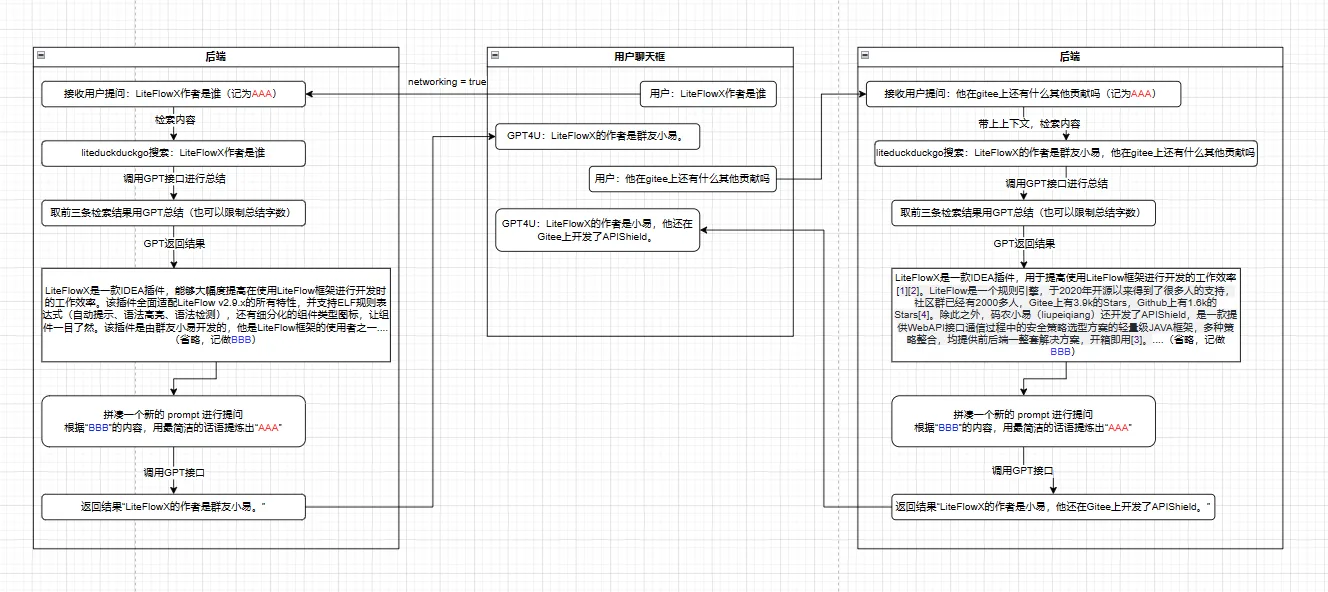The image size is (1328, 592).
Task: Select the 'networking = true' edge label
Action: click(x=446, y=81)
